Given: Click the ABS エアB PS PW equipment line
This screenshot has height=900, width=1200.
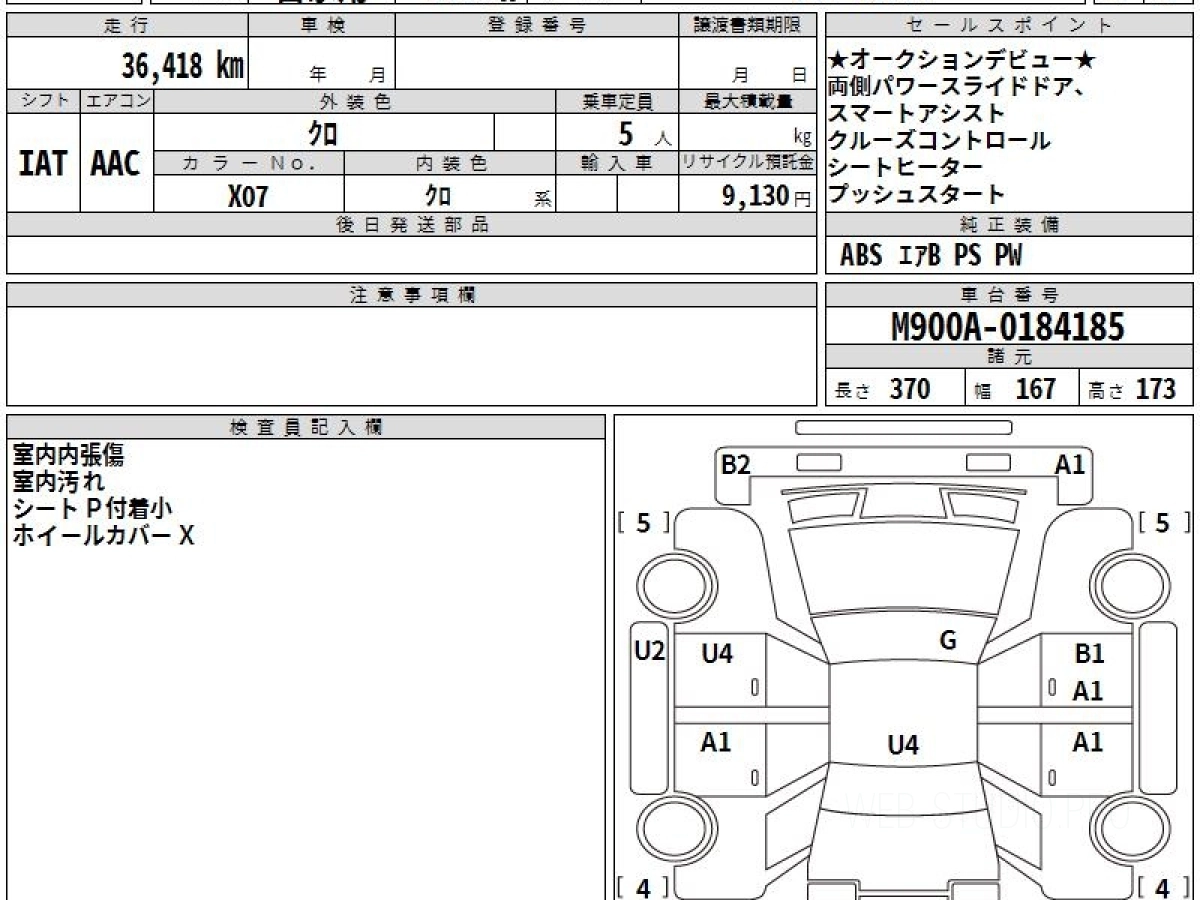Looking at the screenshot, I should coord(931,256).
